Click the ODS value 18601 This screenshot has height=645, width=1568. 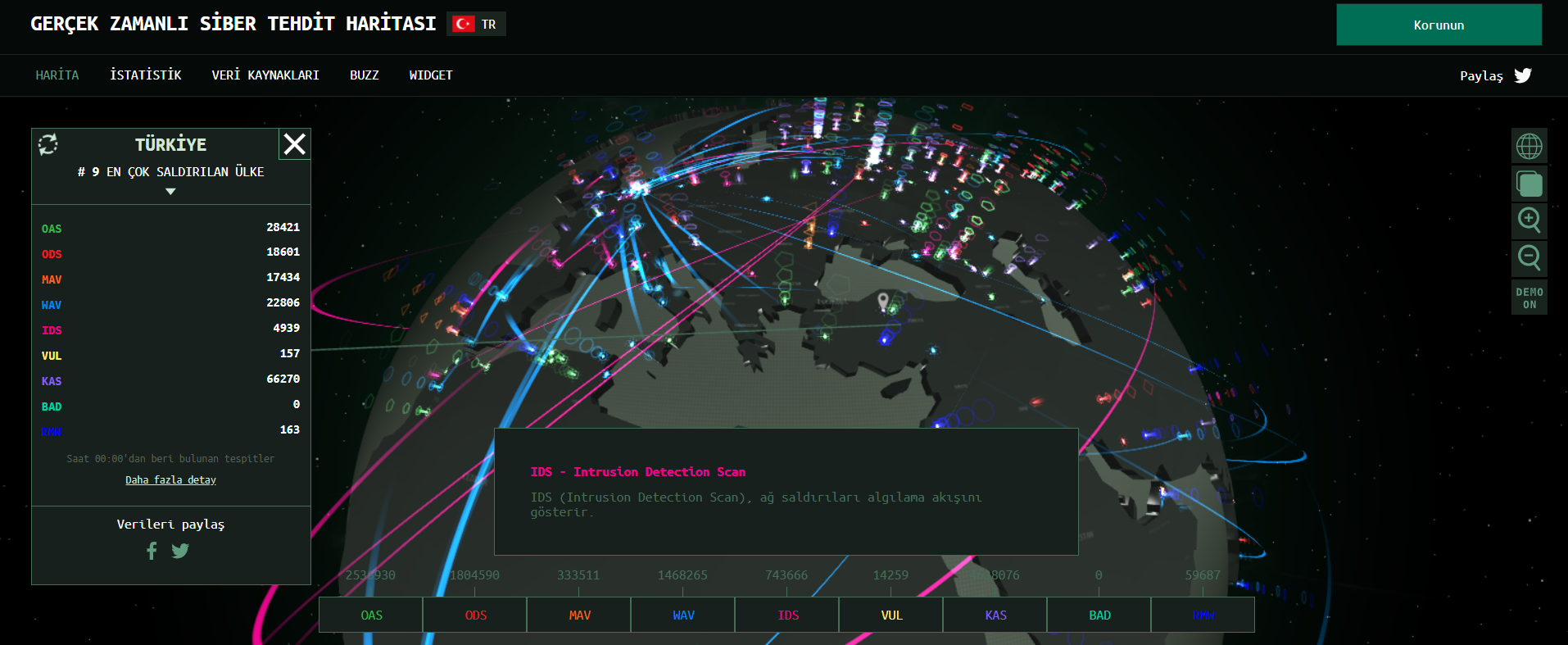[x=283, y=252]
